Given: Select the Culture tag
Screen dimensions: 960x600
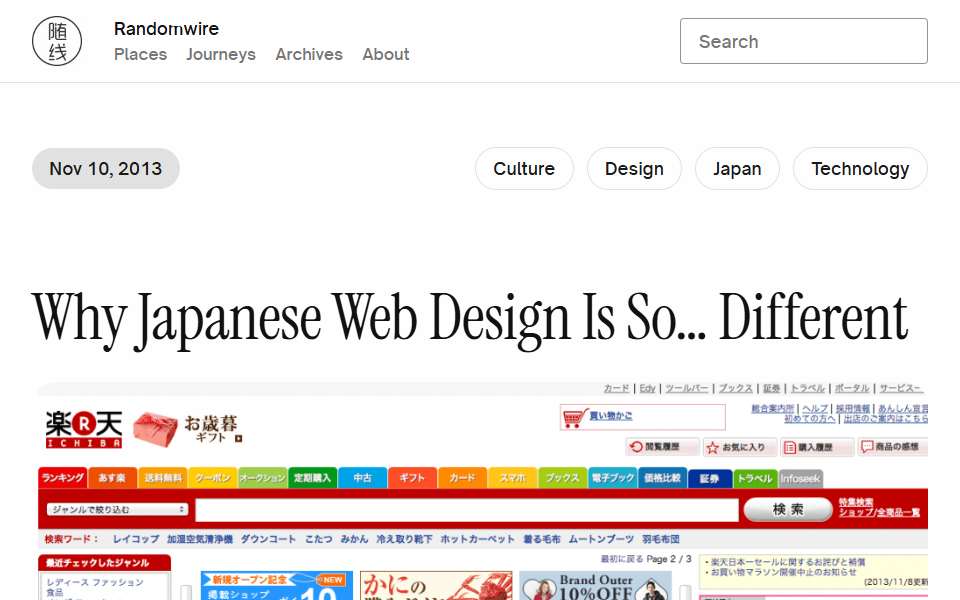Looking at the screenshot, I should coord(524,168).
